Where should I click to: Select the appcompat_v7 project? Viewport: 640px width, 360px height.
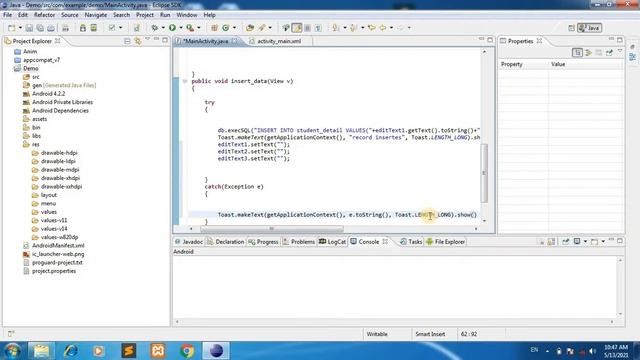click(x=41, y=60)
